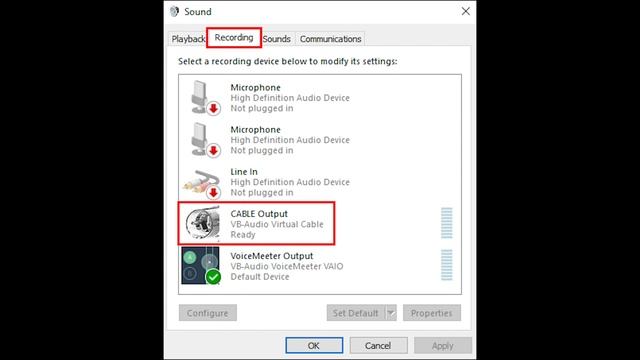Screen dimensions: 640x360
Task: Click the Apply button
Action: point(442,346)
